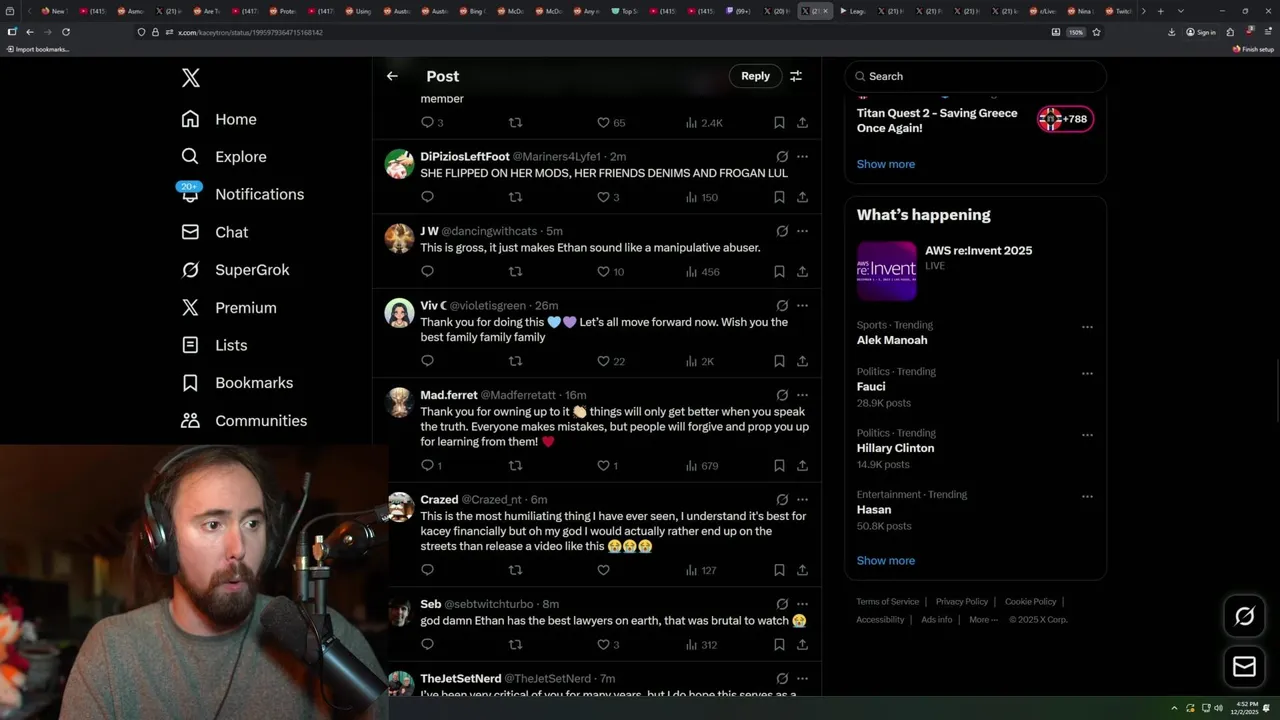Open more options on DiPiziosLeftFoot's reply

[802, 157]
